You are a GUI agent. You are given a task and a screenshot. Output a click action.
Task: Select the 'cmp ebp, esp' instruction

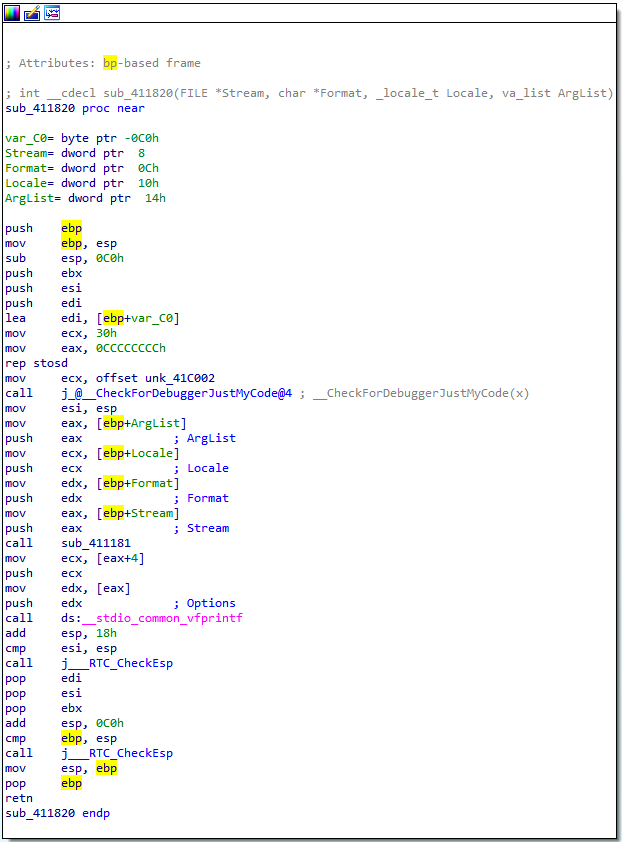[x=61, y=739]
